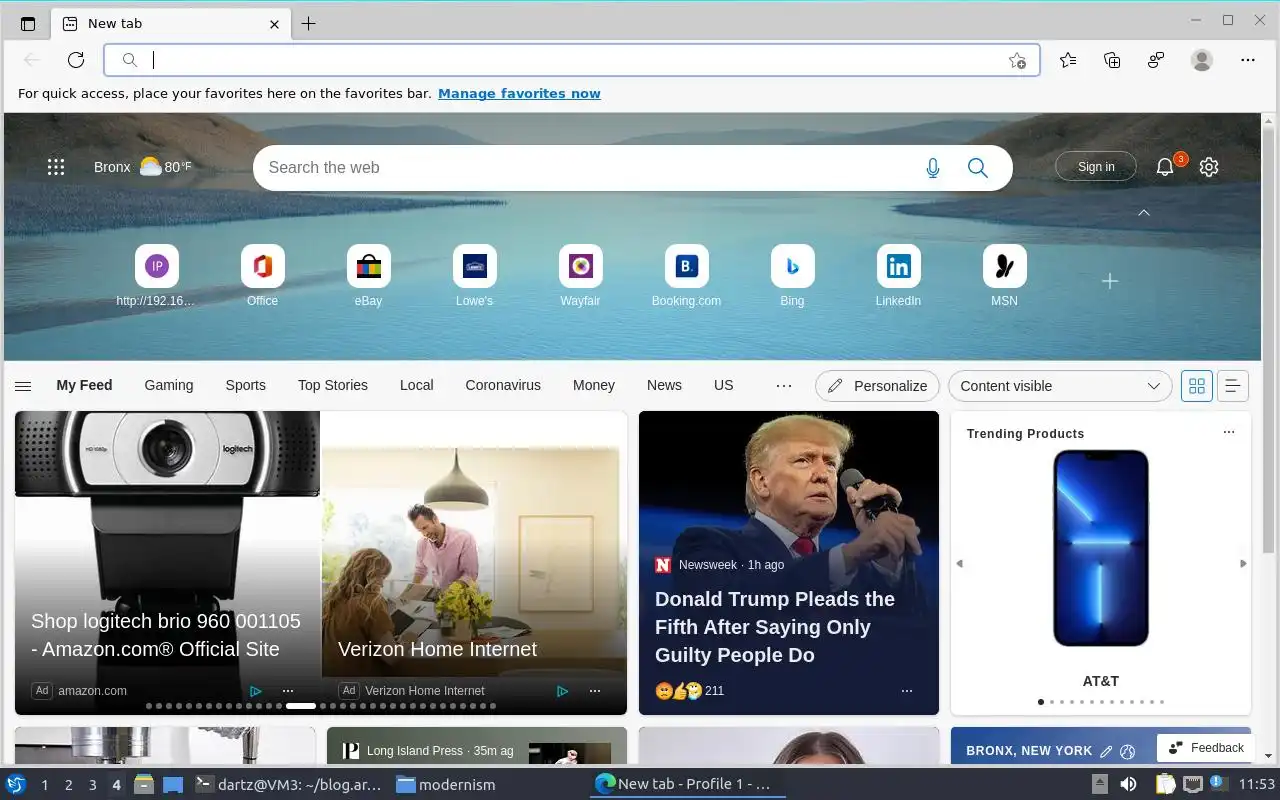The image size is (1280, 800).
Task: Add a new quick link with plus
Action: coord(1110,282)
